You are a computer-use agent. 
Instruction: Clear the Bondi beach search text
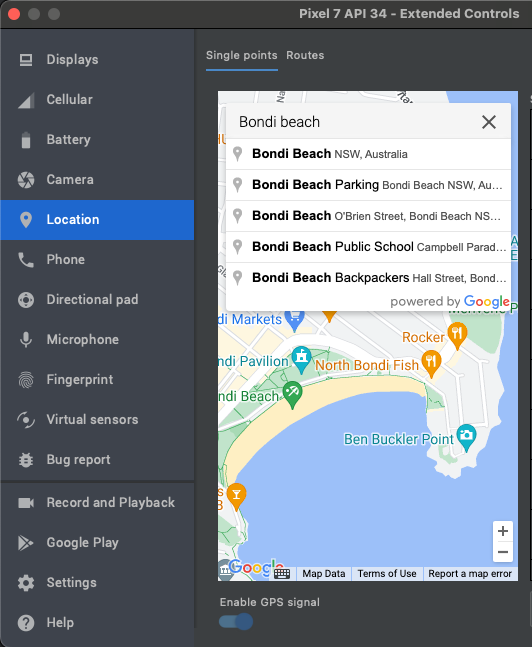(x=489, y=122)
